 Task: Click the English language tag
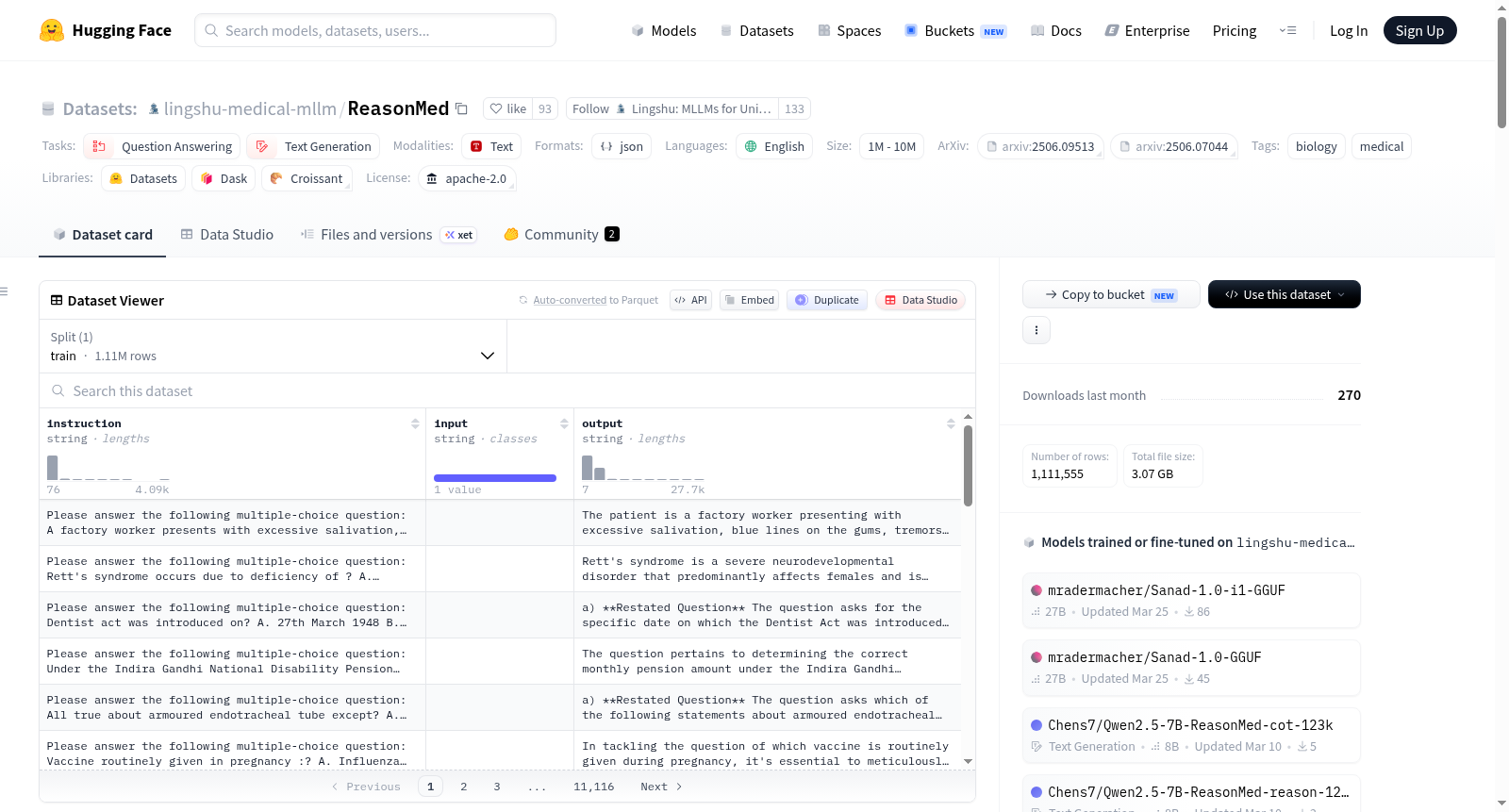pyautogui.click(x=774, y=146)
